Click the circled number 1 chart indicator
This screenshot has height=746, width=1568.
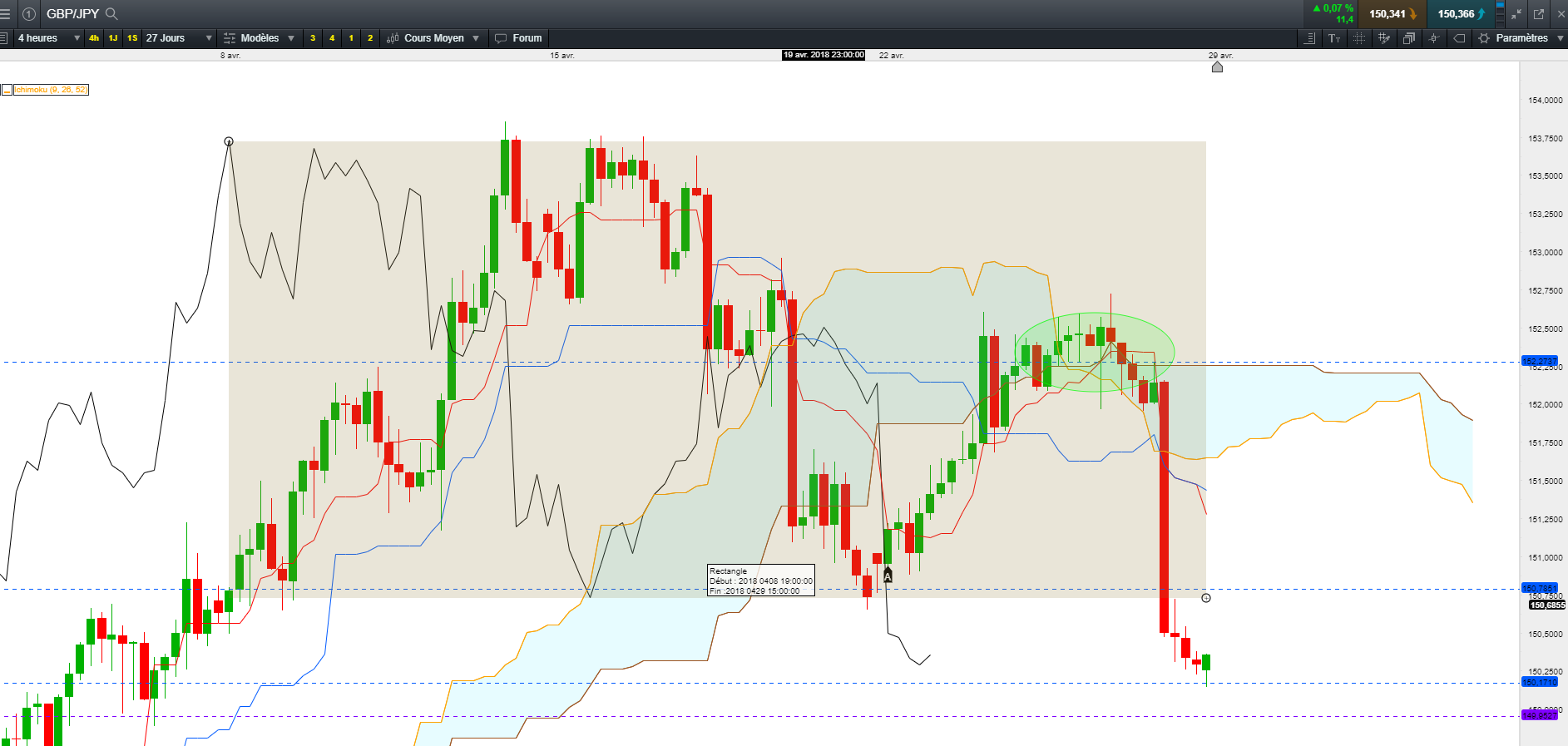click(x=28, y=14)
